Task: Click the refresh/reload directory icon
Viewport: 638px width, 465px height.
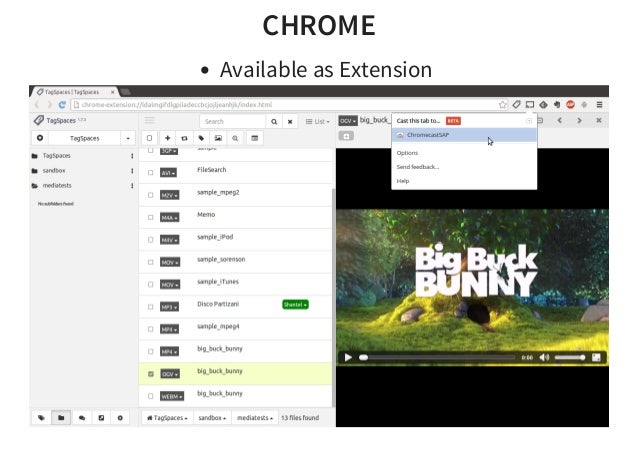Action: point(184,138)
